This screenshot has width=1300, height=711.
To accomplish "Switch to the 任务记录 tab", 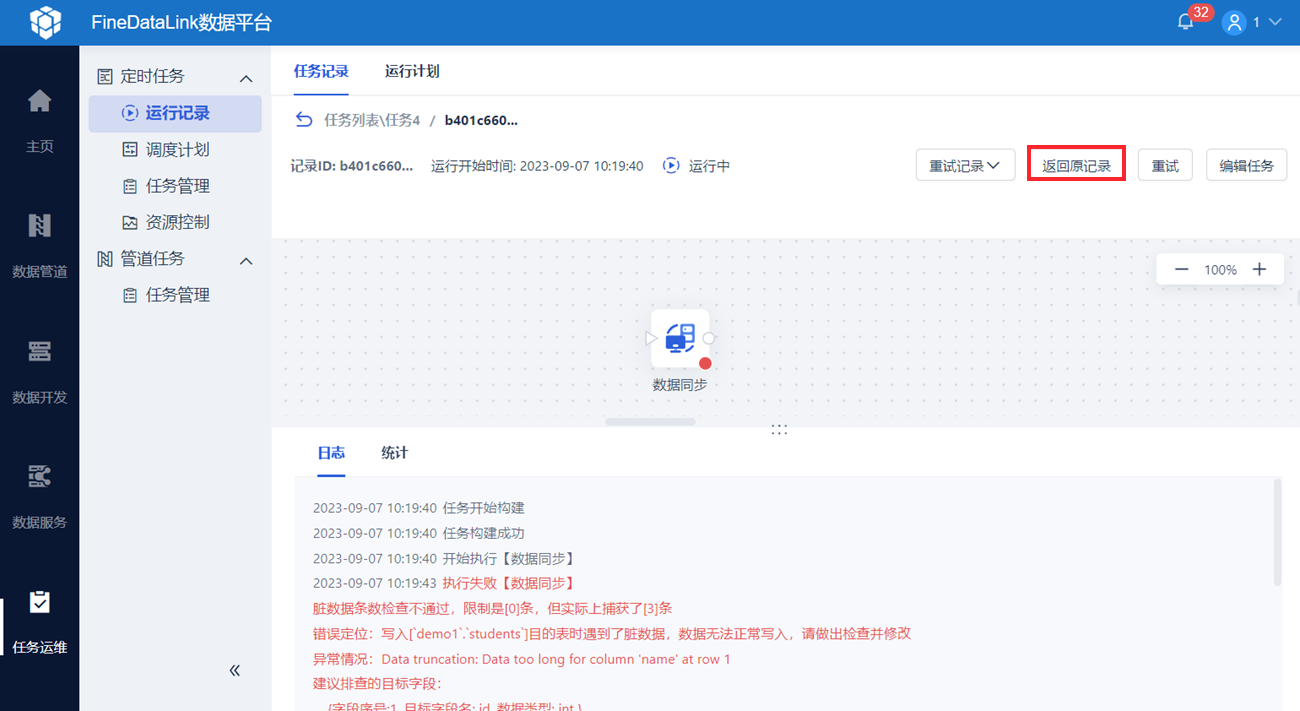I will pyautogui.click(x=321, y=71).
